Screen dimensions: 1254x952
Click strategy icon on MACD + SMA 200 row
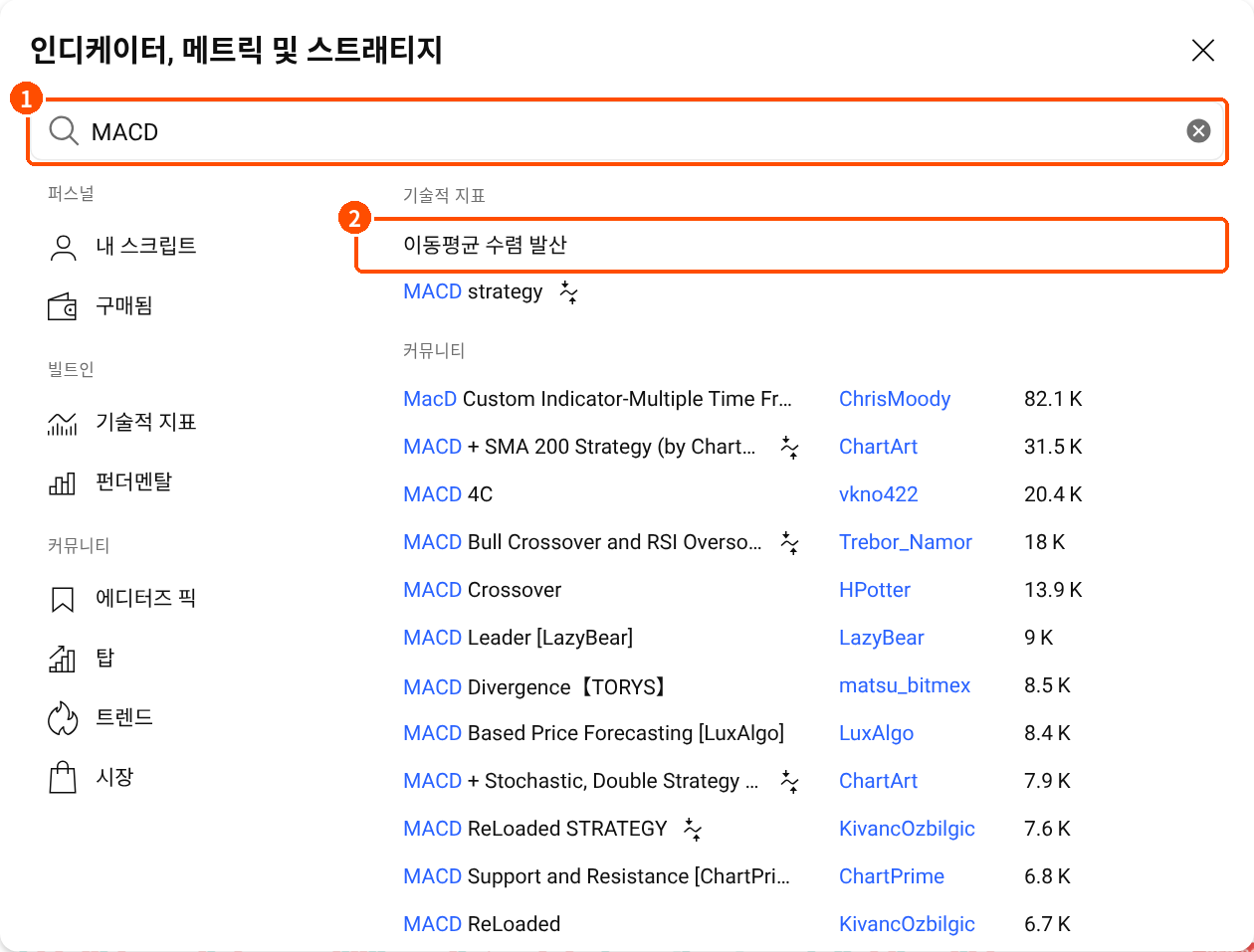pos(789,448)
